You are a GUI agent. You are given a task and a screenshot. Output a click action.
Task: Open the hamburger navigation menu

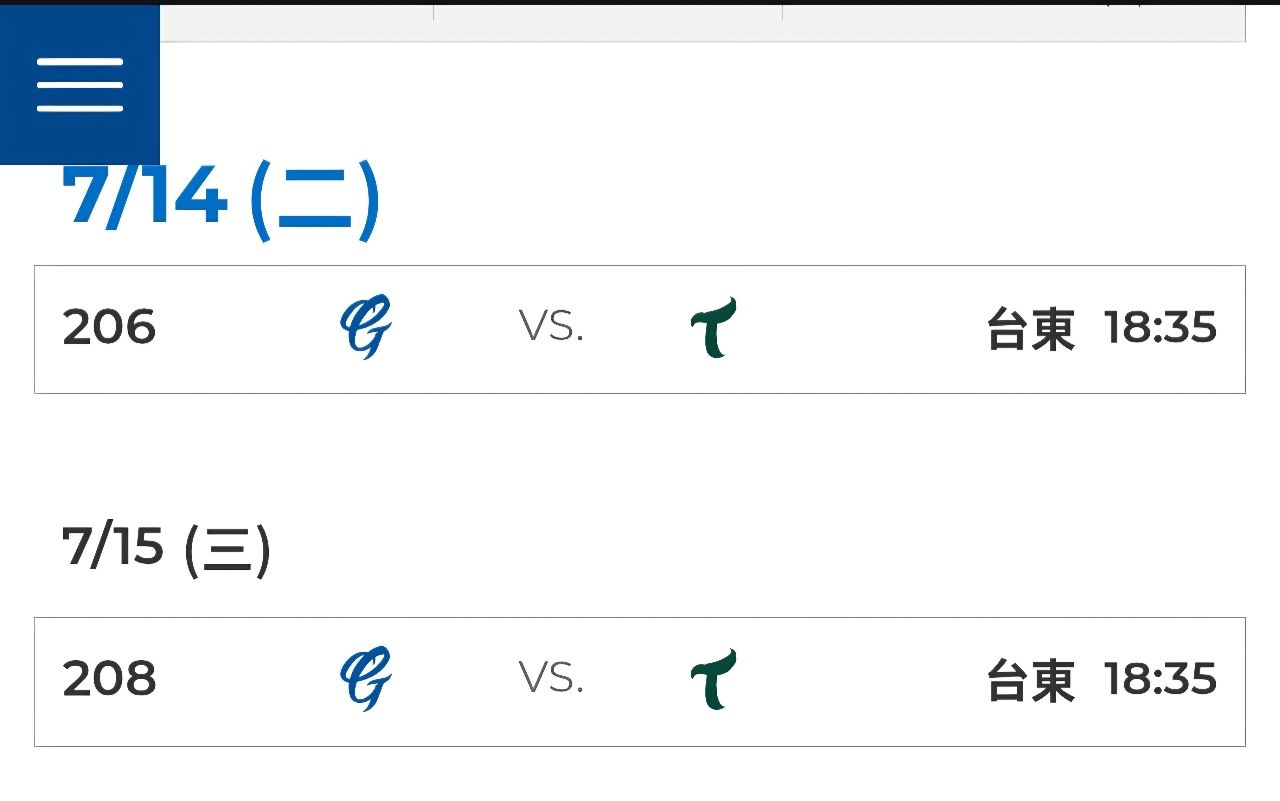tap(80, 85)
